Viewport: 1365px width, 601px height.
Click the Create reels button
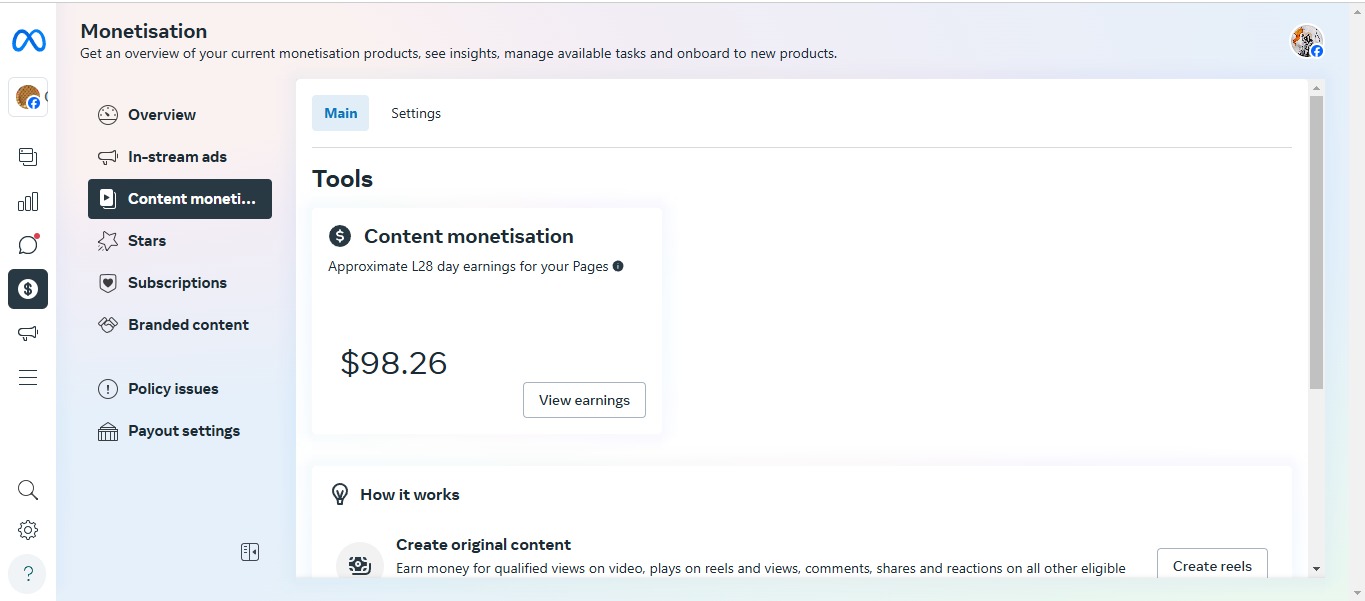[x=1212, y=566]
